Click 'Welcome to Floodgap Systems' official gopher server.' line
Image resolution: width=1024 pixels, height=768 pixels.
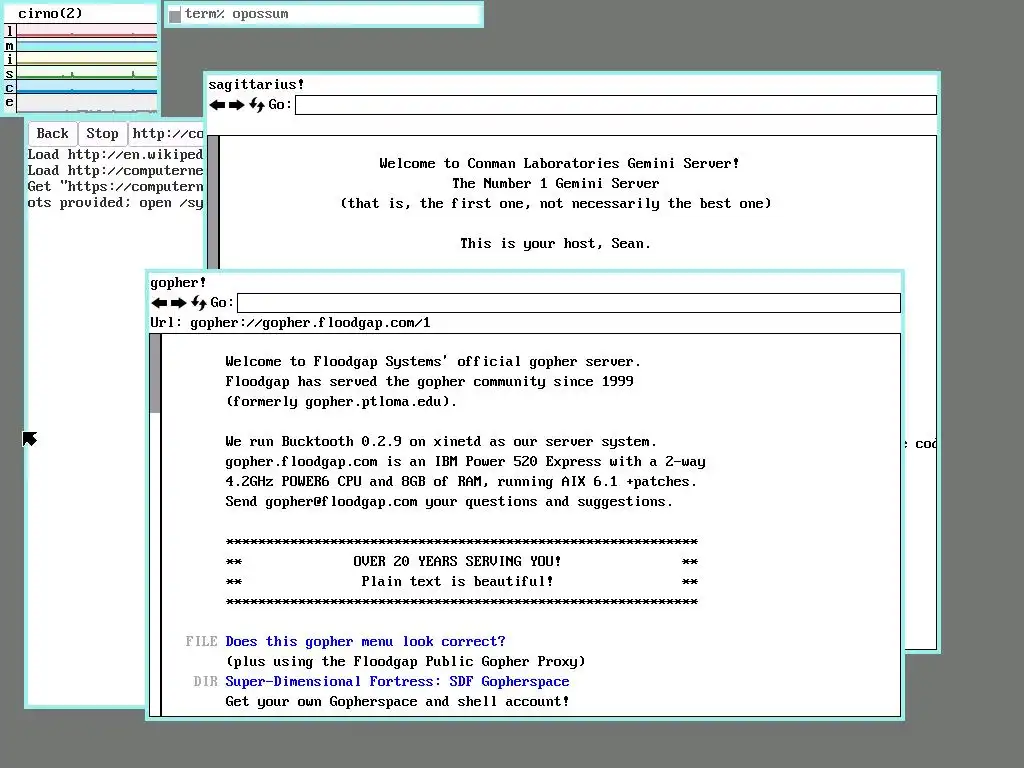(433, 361)
